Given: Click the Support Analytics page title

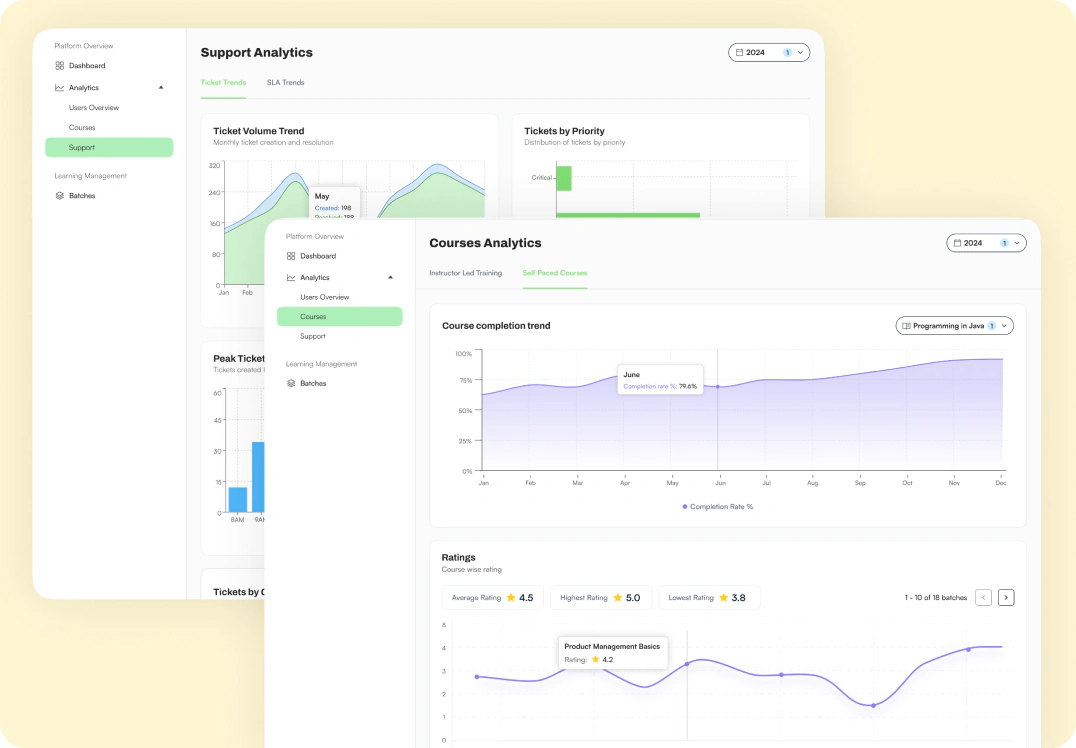Looking at the screenshot, I should [x=257, y=53].
